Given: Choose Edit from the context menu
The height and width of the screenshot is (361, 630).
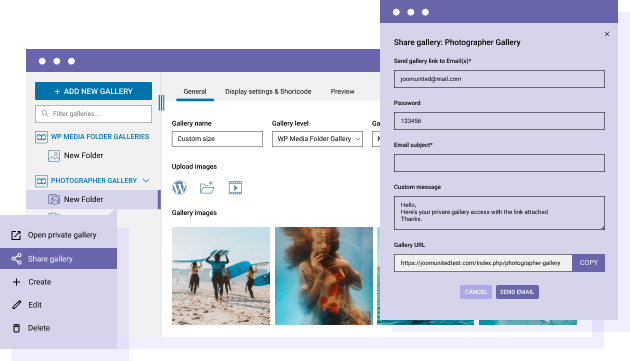Looking at the screenshot, I should 59,305.
